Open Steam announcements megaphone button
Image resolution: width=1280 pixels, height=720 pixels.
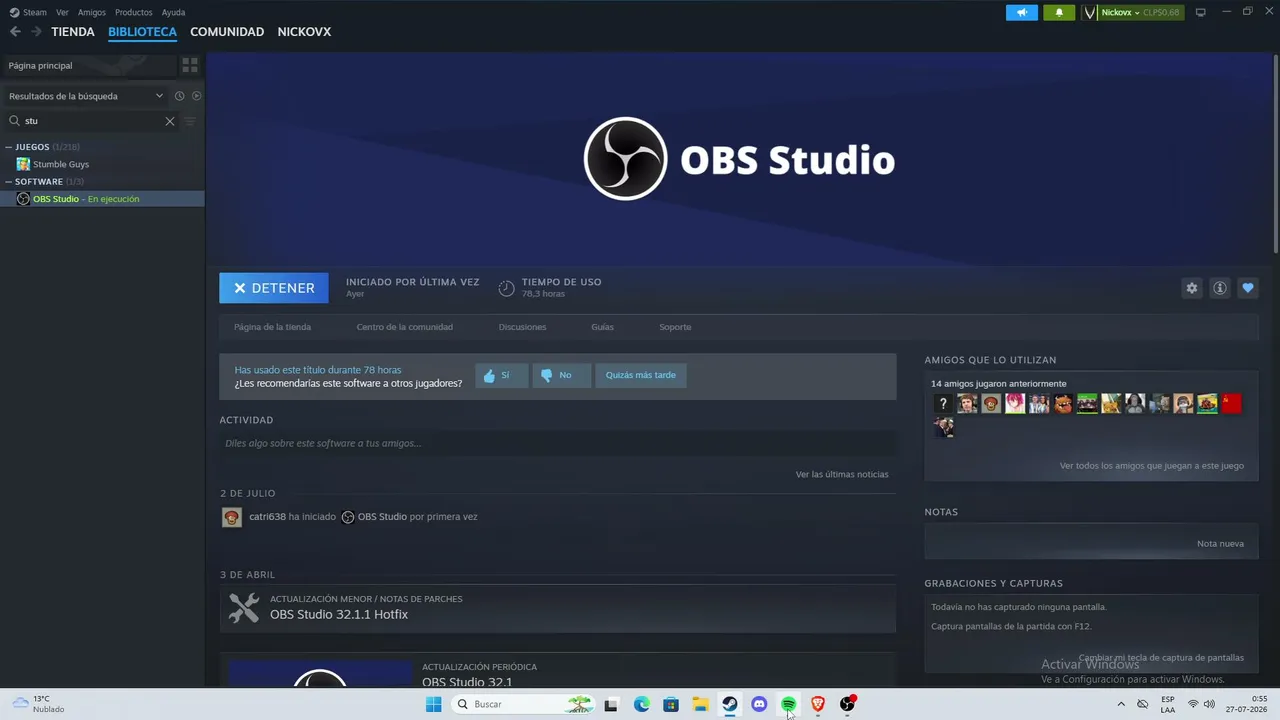[1022, 13]
